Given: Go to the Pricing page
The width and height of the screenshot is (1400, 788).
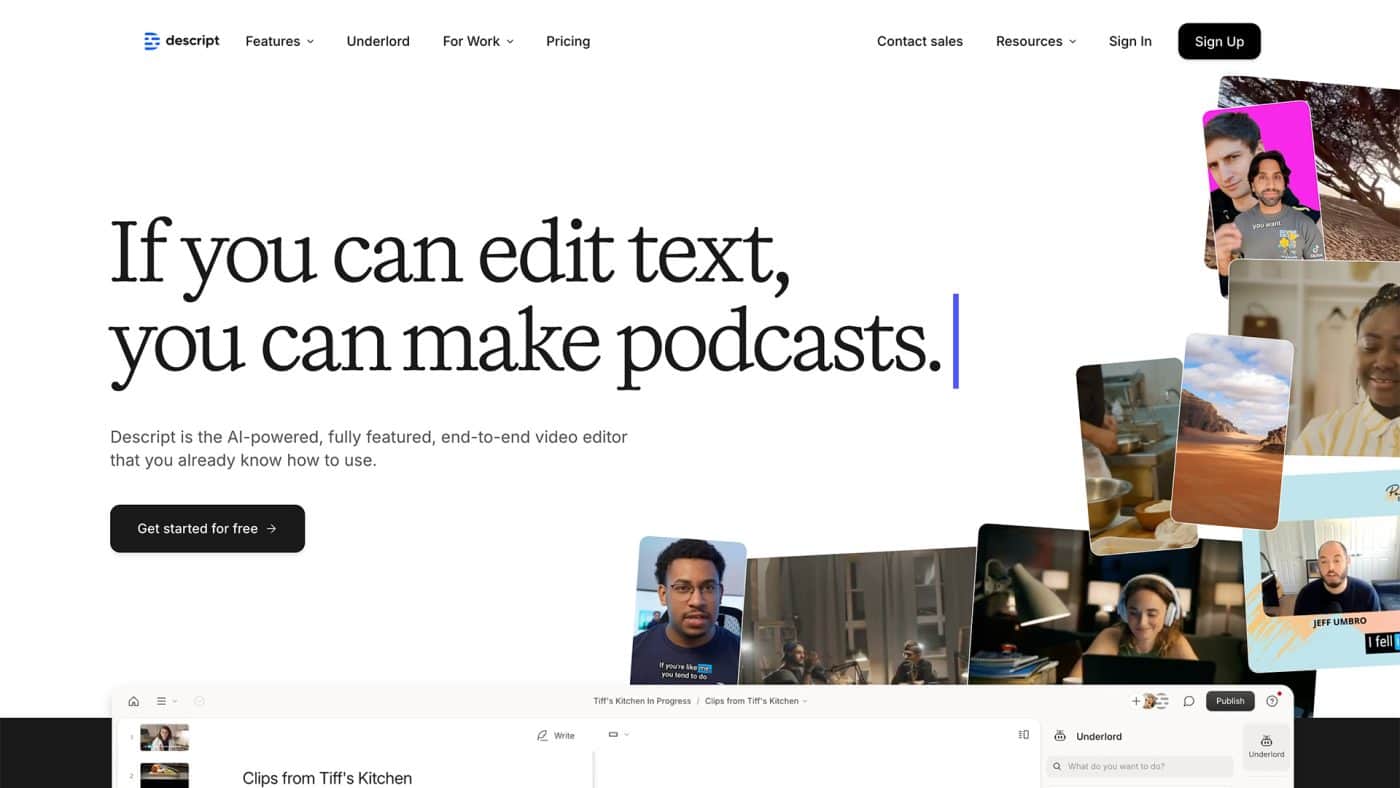Looking at the screenshot, I should tap(568, 41).
